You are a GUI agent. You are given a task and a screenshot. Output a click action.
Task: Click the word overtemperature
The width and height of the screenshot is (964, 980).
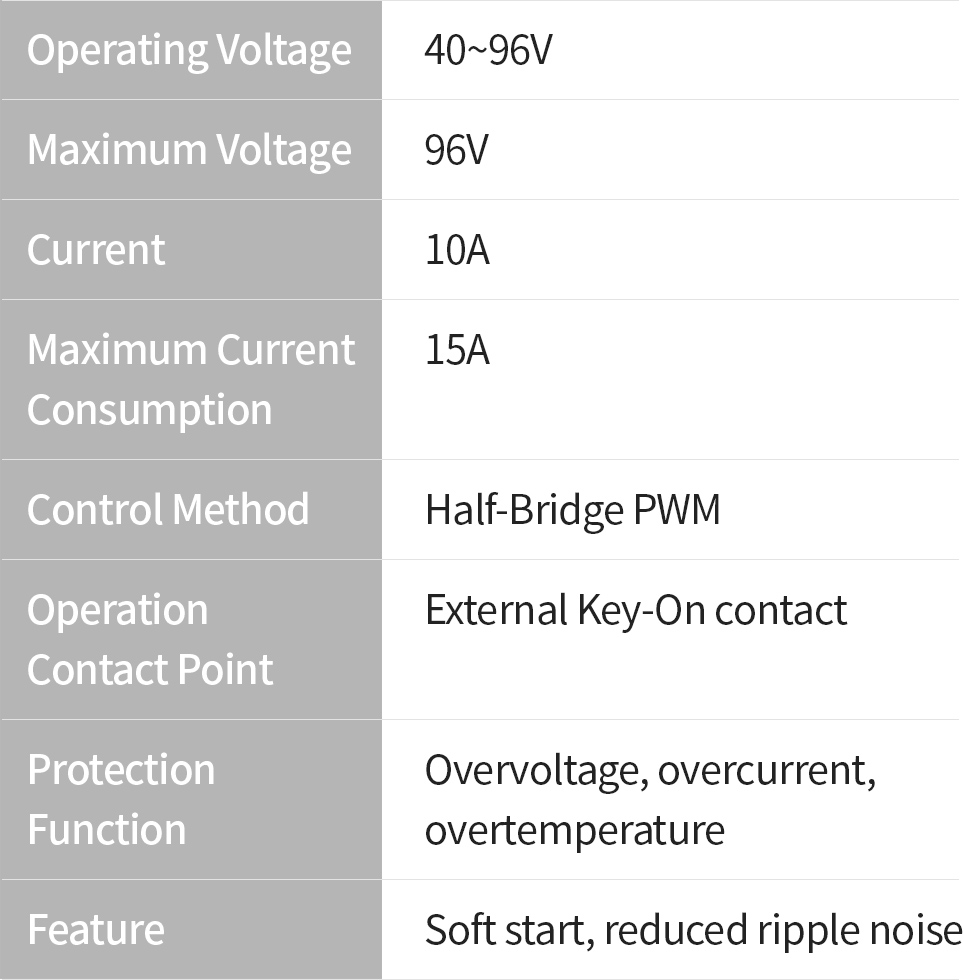(574, 830)
